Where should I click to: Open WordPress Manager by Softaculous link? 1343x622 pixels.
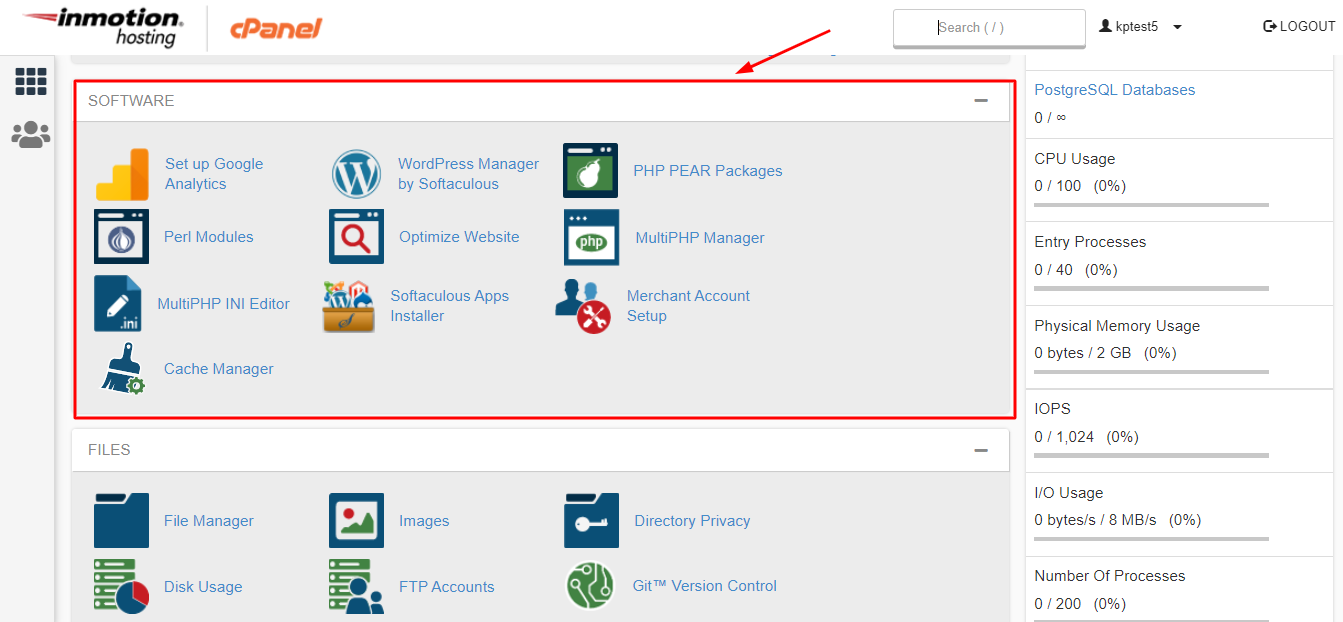tap(468, 174)
